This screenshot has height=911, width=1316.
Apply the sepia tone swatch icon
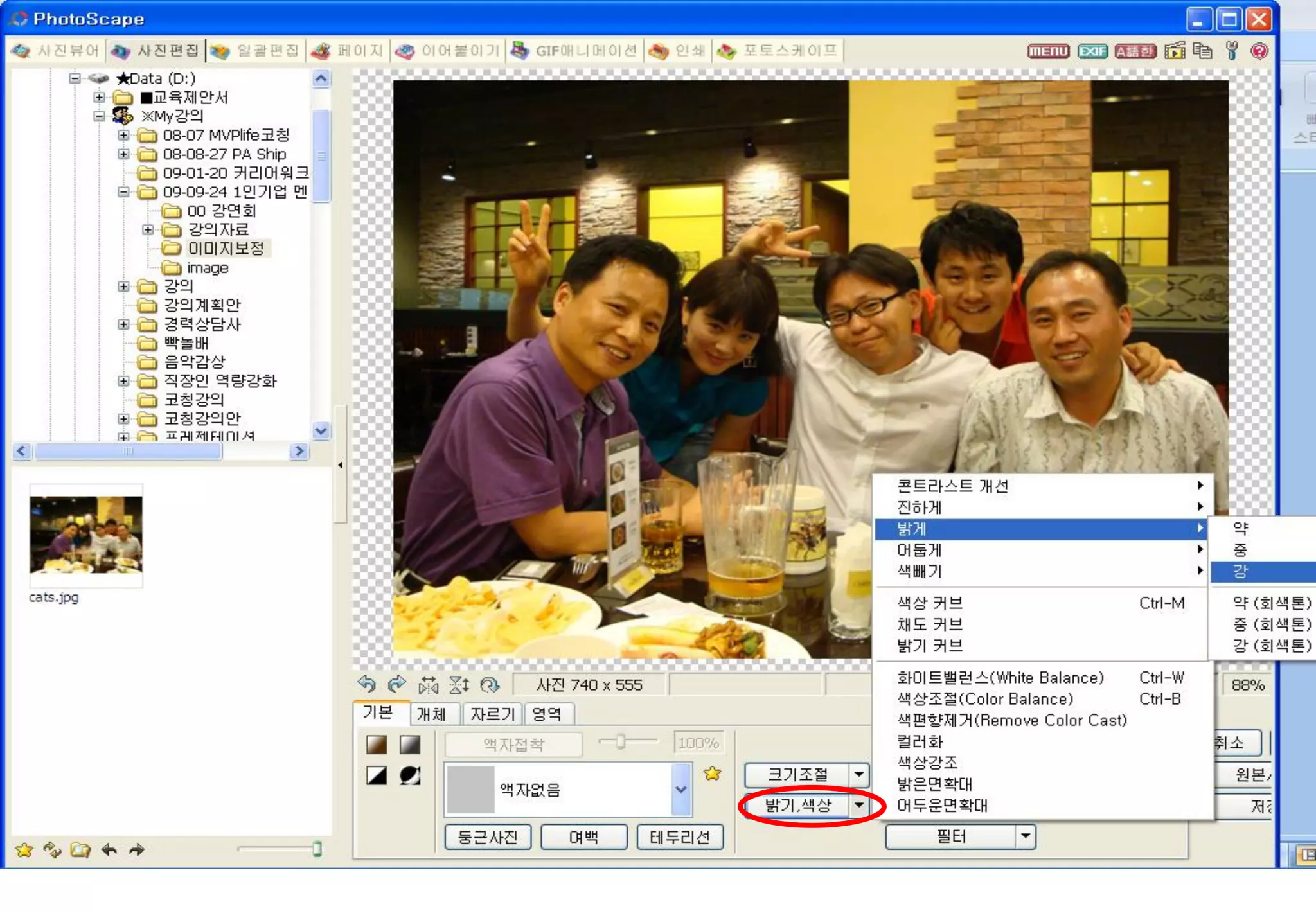pyautogui.click(x=377, y=745)
